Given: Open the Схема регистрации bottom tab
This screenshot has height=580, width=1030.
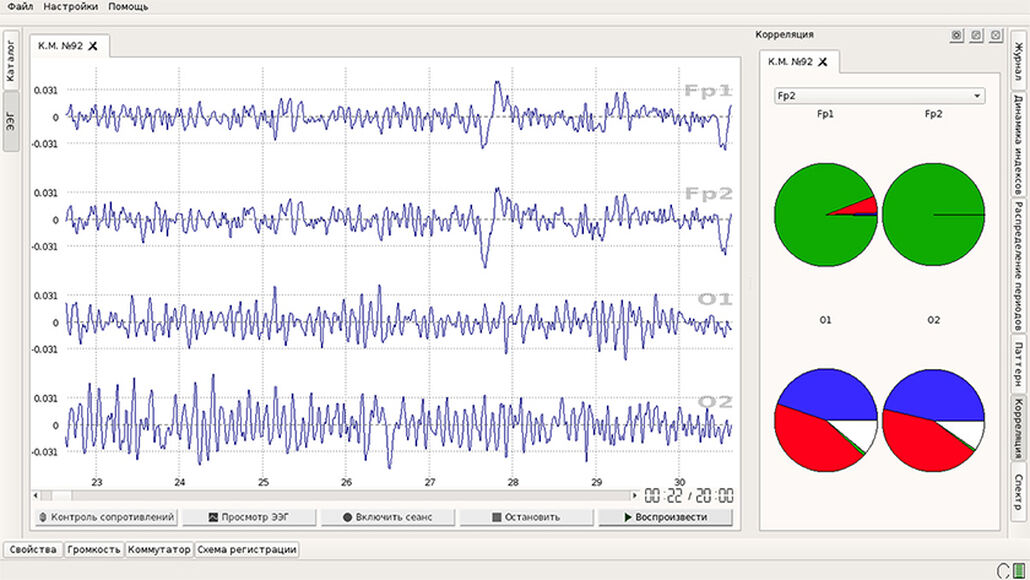Looking at the screenshot, I should click(247, 550).
